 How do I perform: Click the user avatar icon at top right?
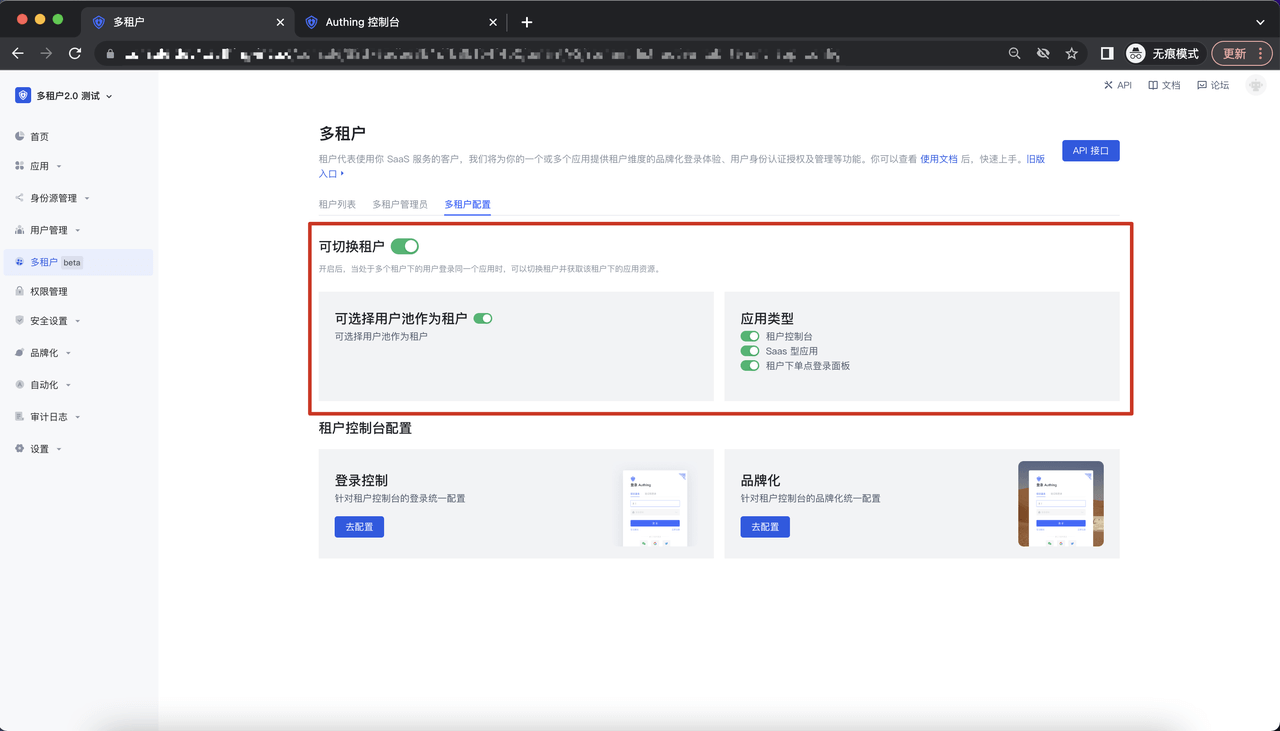(x=1256, y=86)
